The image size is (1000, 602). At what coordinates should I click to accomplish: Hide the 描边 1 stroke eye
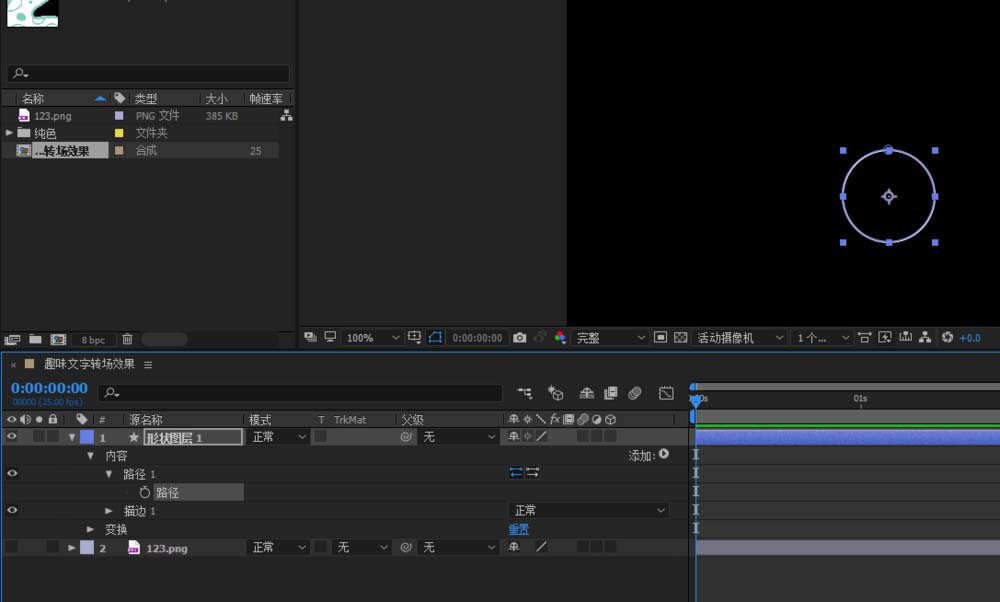point(12,510)
